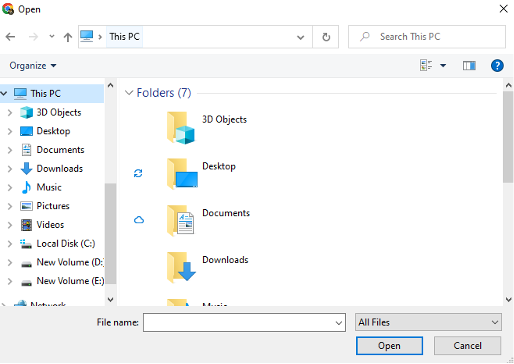The width and height of the screenshot is (514, 364).
Task: Open the 3D Objects folder icon
Action: [181, 128]
